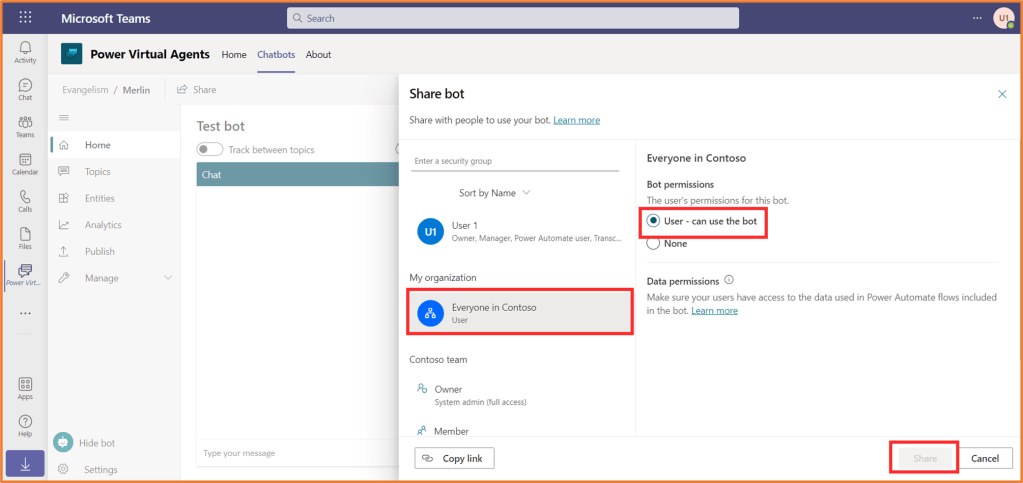Open more options ellipsis in title bar
Image resolution: width=1023 pixels, height=483 pixels.
pos(977,18)
